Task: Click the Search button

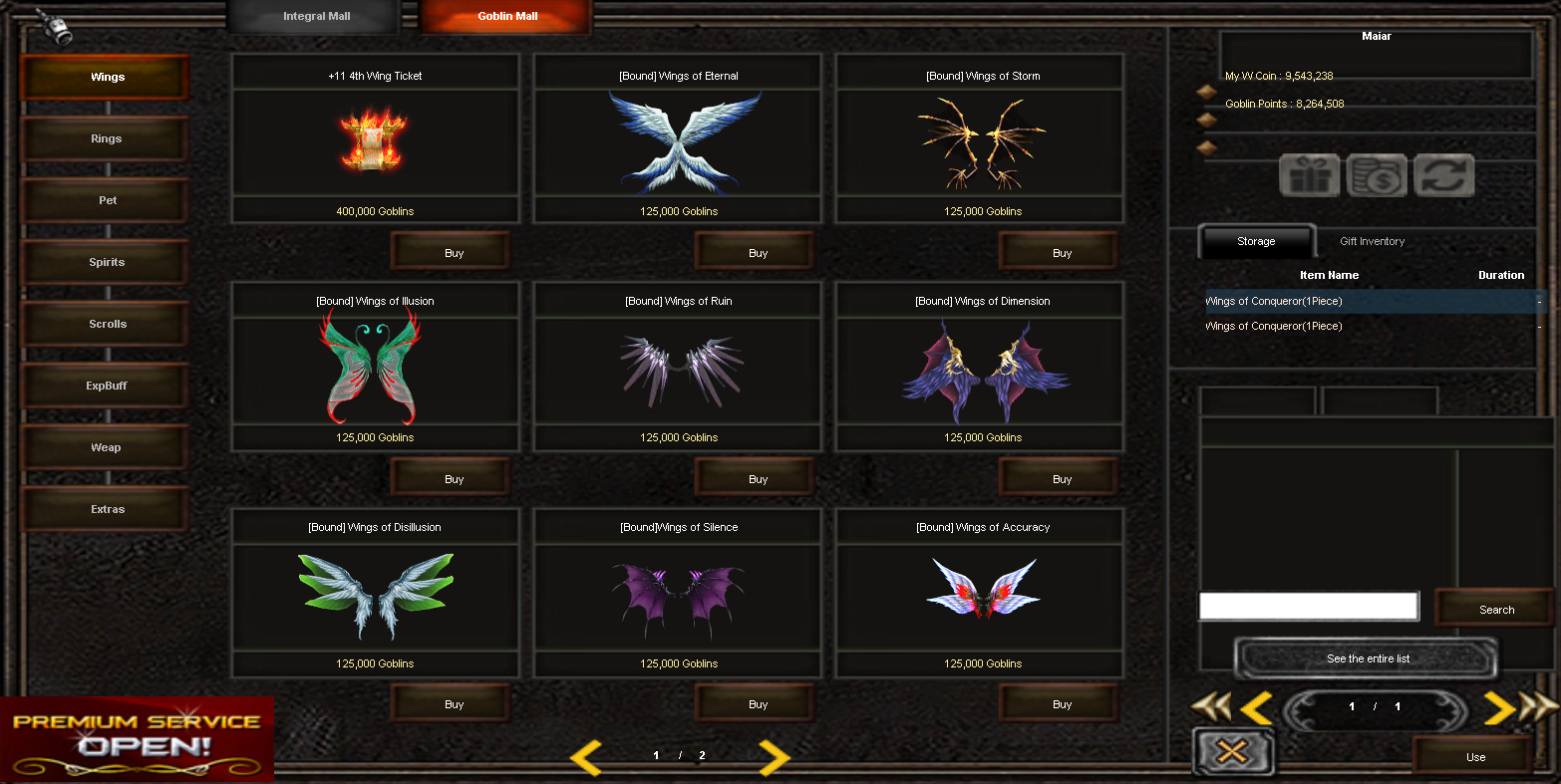Action: [1496, 609]
